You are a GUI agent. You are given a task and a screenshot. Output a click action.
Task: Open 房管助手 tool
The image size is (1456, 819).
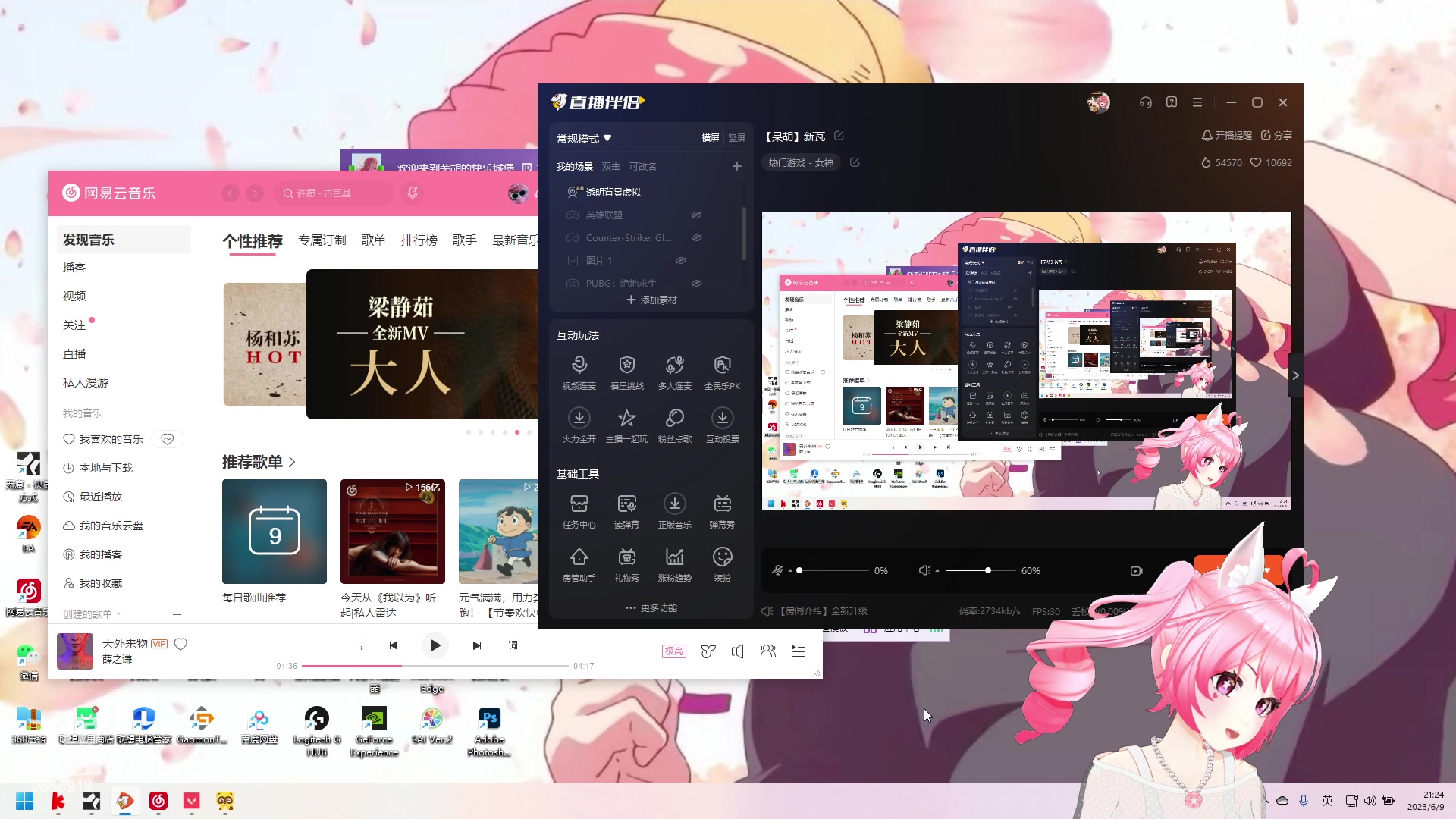[x=579, y=564]
